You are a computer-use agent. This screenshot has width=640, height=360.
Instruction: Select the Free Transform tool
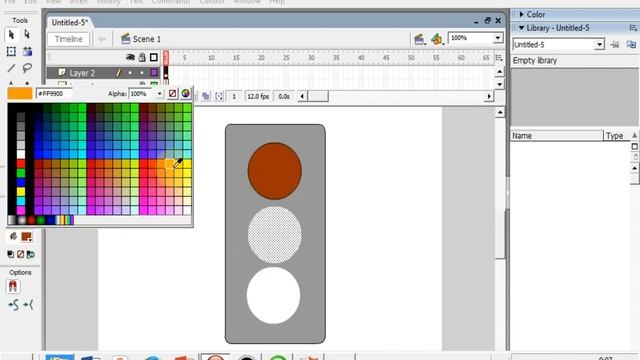(x=11, y=51)
